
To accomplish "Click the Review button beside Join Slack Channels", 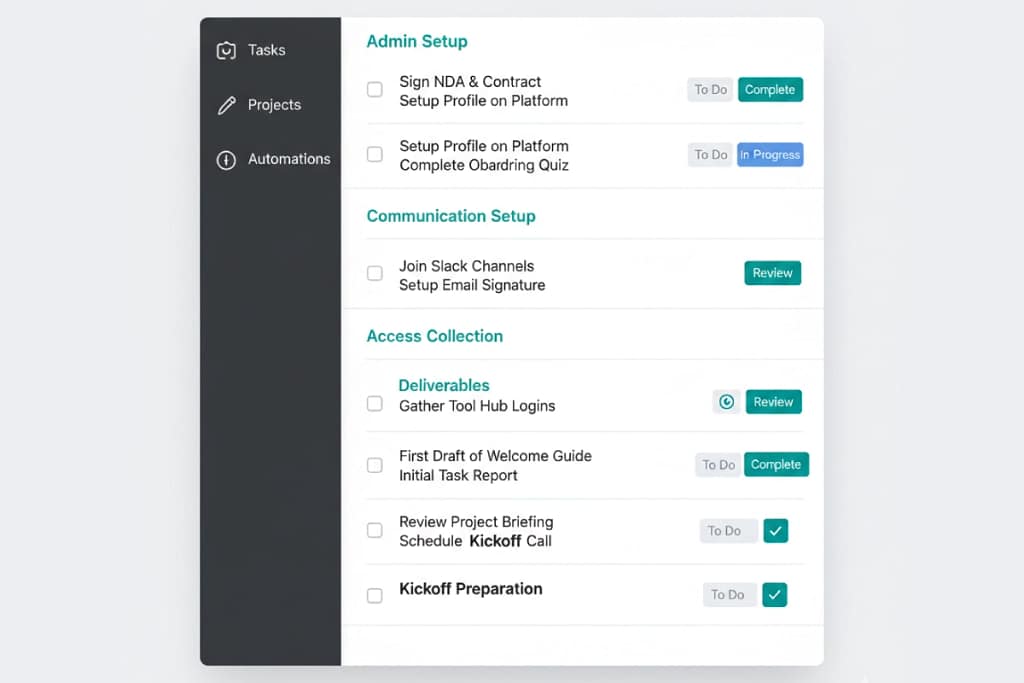I will [x=772, y=272].
